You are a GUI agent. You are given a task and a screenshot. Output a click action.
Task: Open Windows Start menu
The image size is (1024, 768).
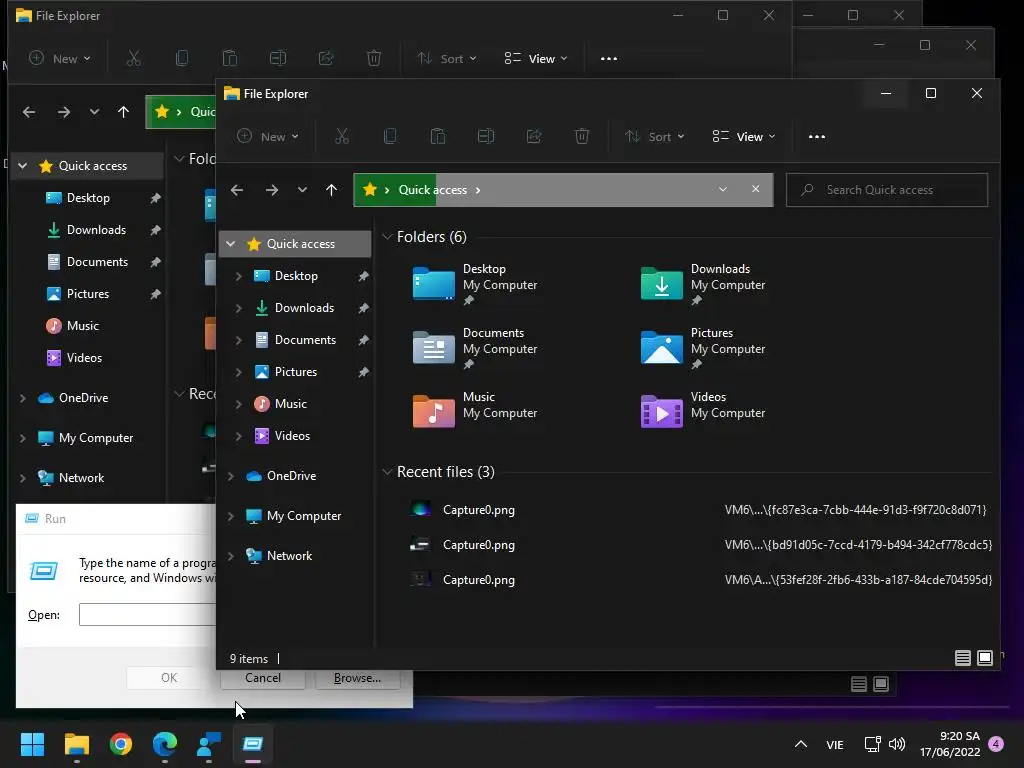[x=32, y=744]
